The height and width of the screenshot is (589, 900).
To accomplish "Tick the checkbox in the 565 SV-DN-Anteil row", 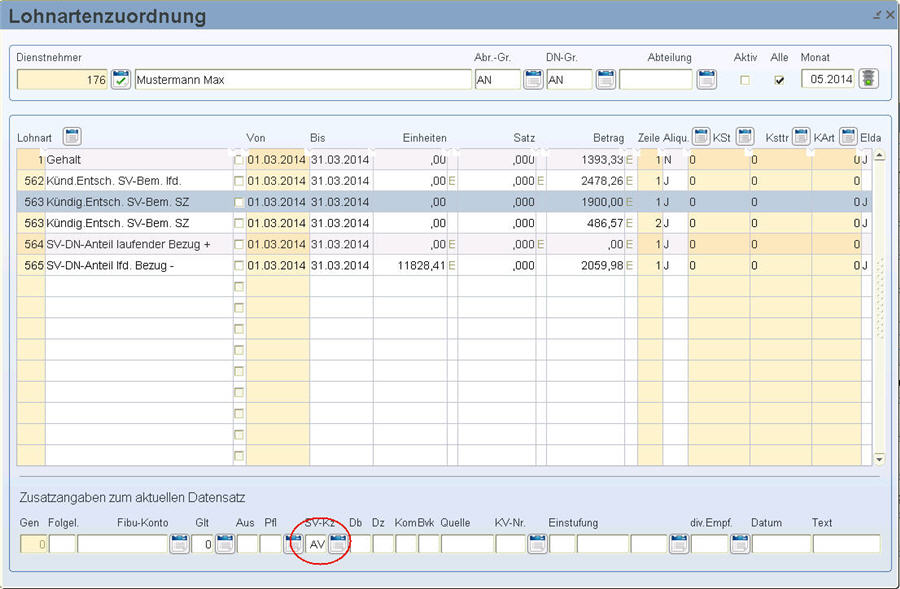I will tap(239, 266).
